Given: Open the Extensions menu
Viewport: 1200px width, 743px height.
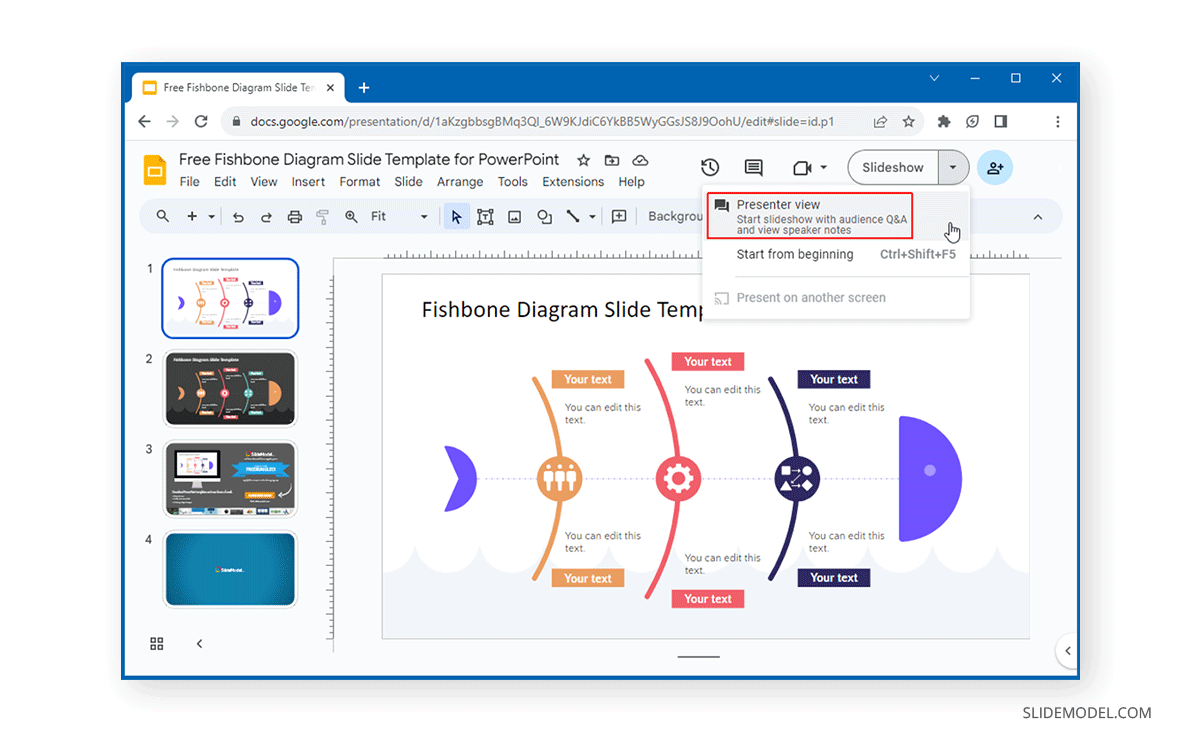Looking at the screenshot, I should pyautogui.click(x=573, y=182).
